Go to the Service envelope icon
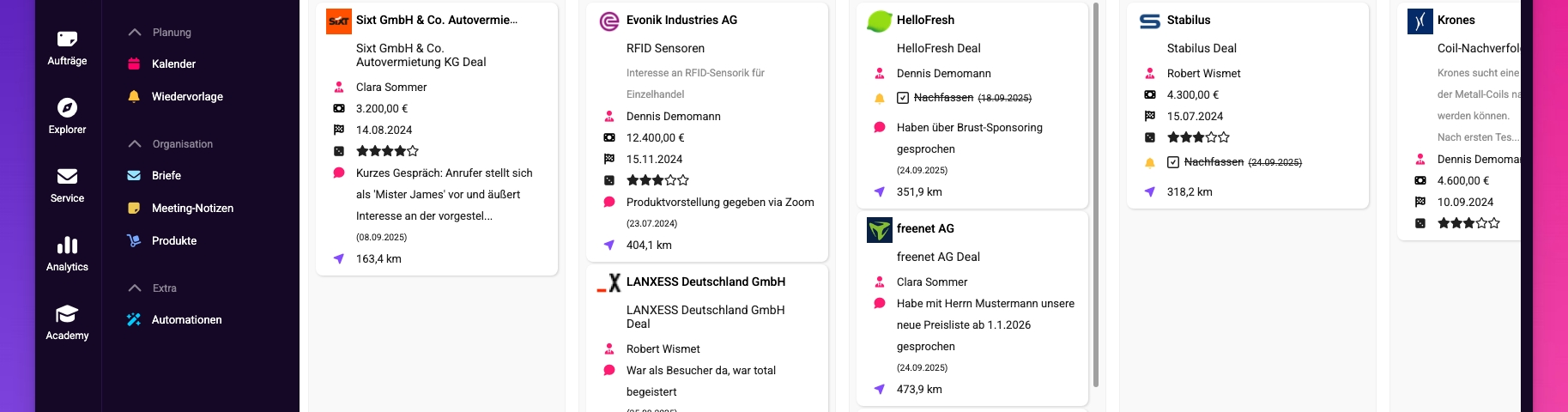Image resolution: width=1568 pixels, height=412 pixels. (67, 176)
